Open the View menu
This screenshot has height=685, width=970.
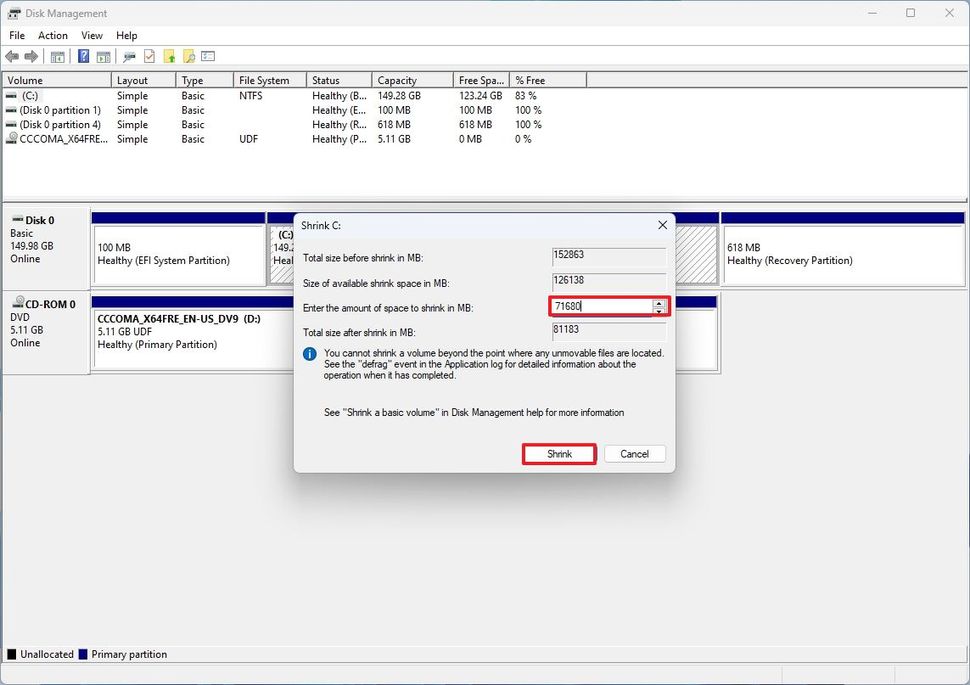[x=91, y=35]
